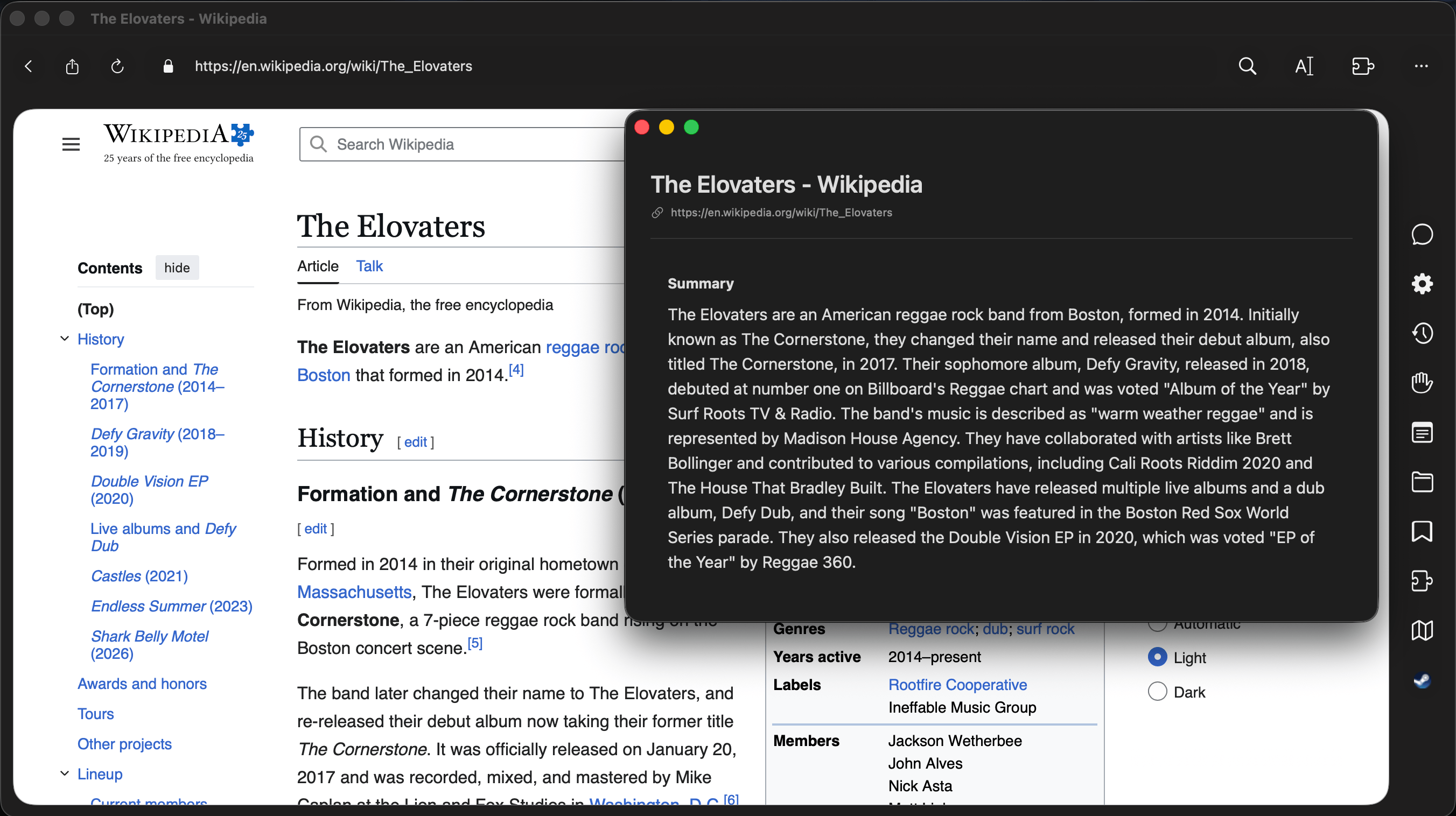The height and width of the screenshot is (816, 1456).
Task: Go to Other projects section
Action: [x=124, y=744]
